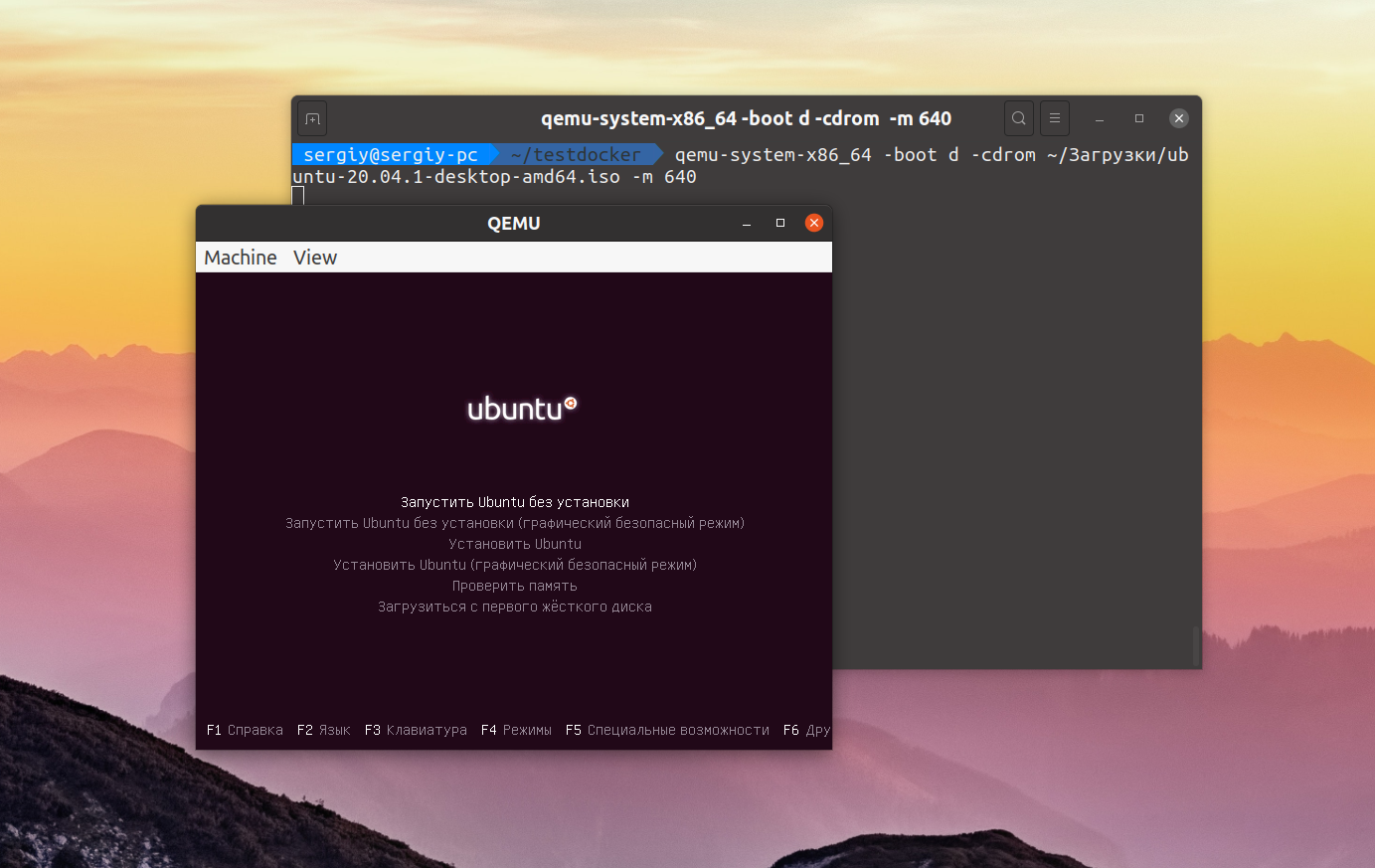Open the Machine menu

coord(241,258)
